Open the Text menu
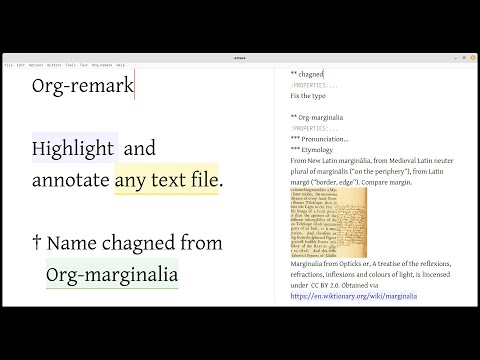Image resolution: width=480 pixels, height=360 pixels. point(84,65)
